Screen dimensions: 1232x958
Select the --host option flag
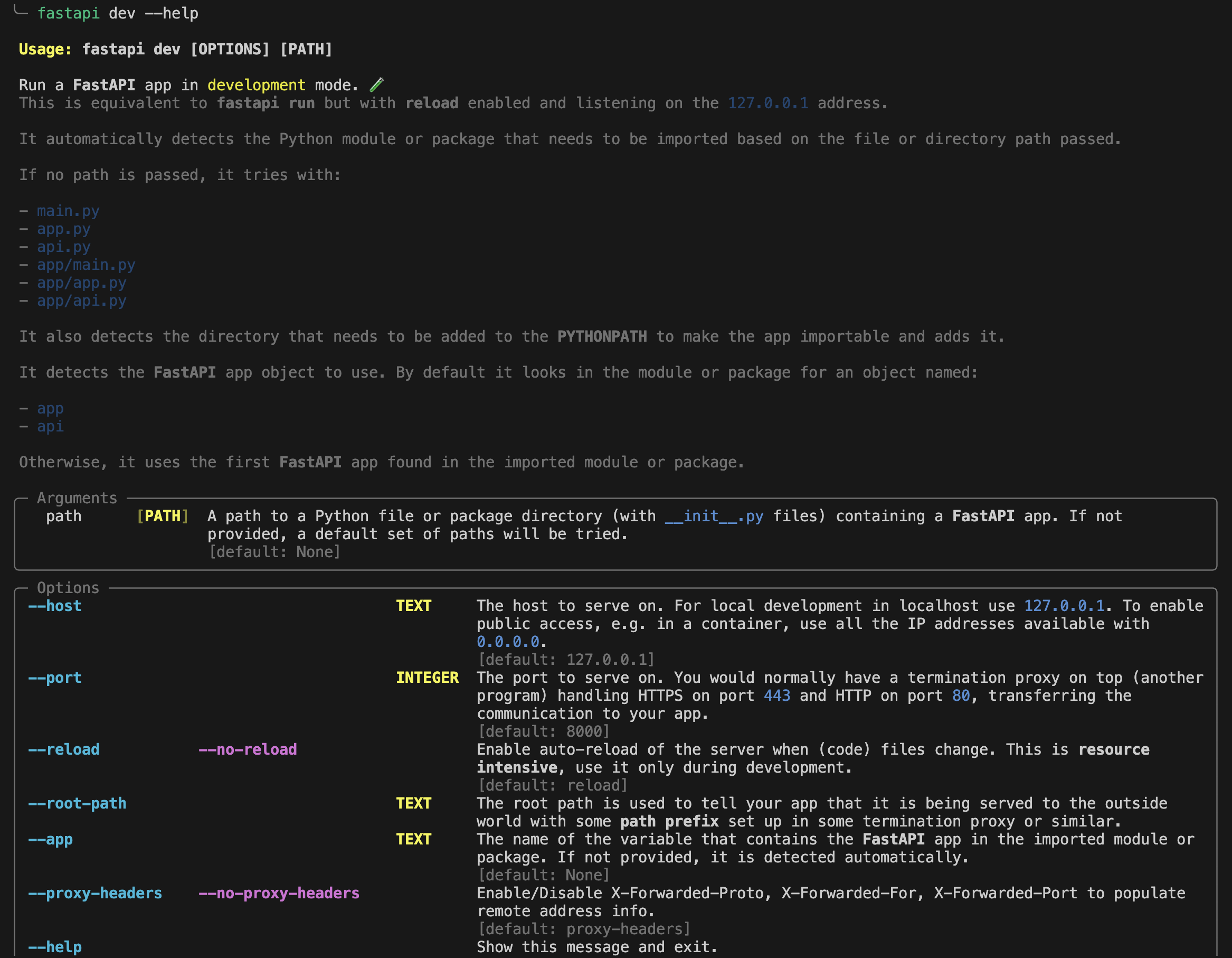tap(55, 606)
